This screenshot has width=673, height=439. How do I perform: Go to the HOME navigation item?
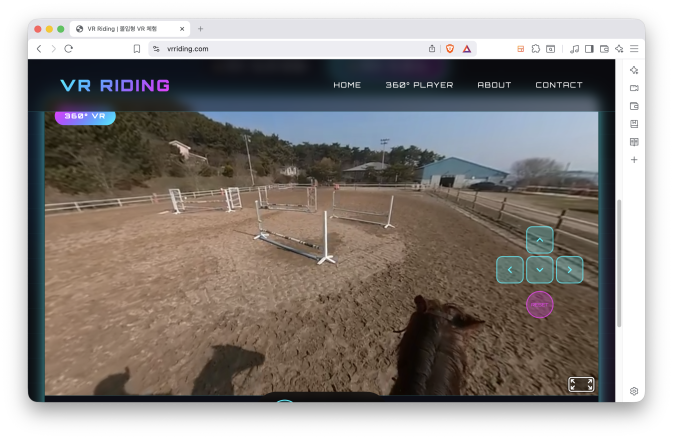click(x=347, y=85)
